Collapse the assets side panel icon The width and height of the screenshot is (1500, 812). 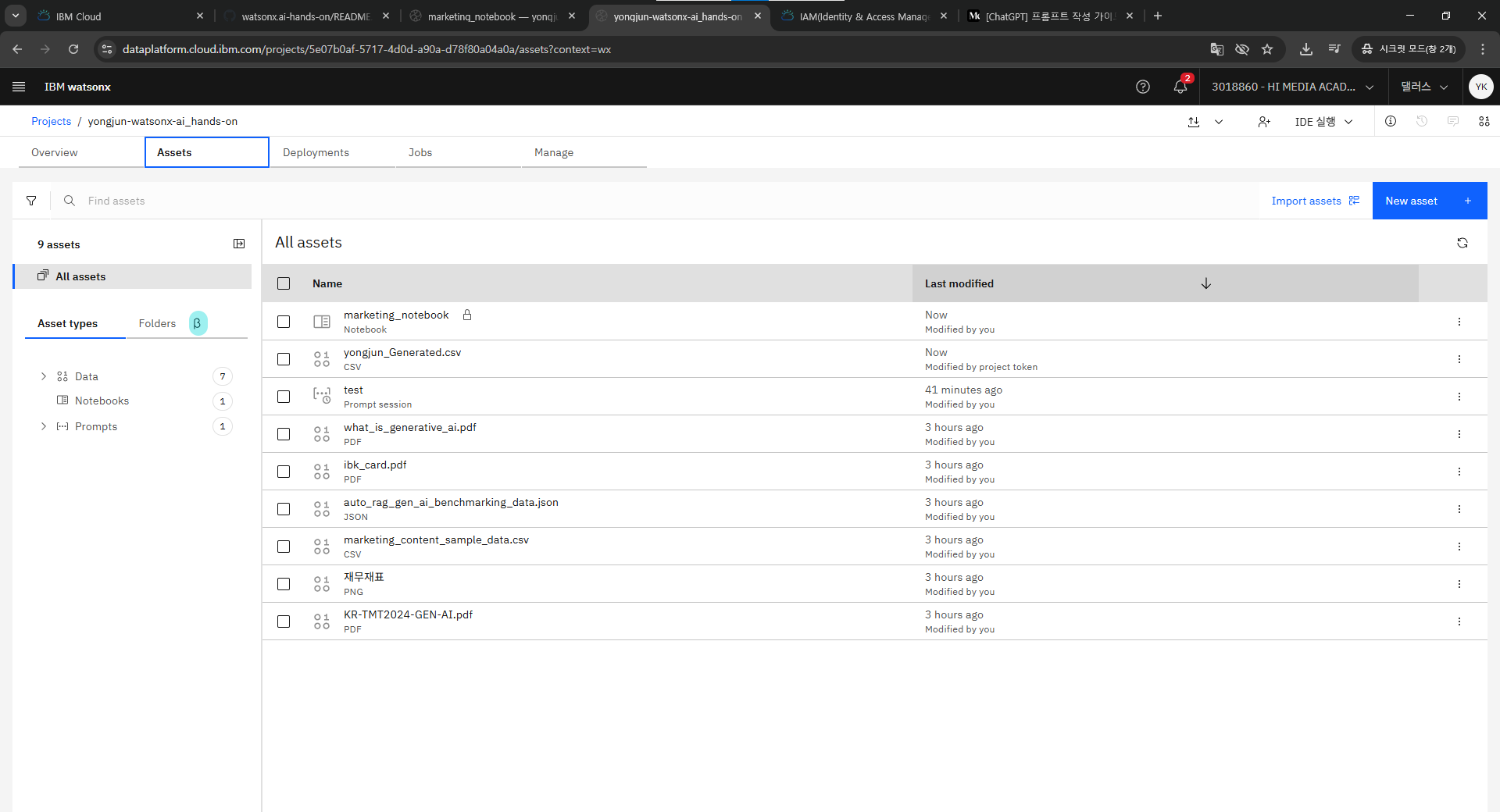point(239,244)
